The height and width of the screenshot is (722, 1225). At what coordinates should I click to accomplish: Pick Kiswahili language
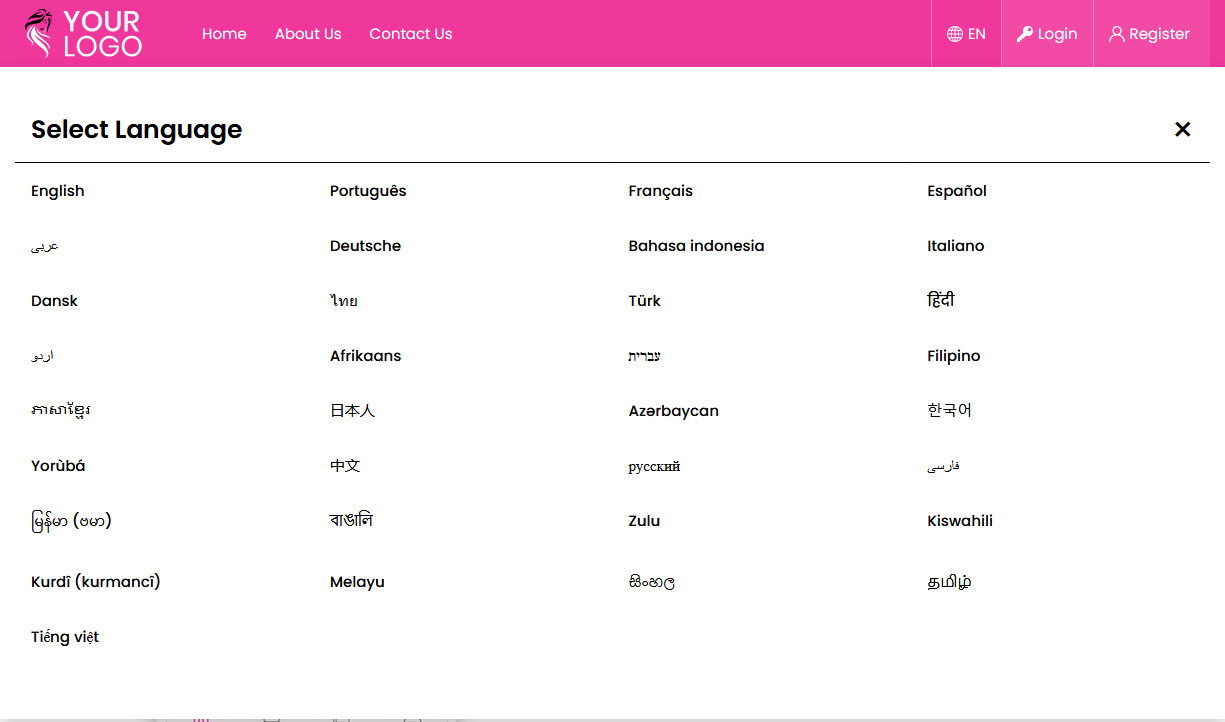tap(960, 521)
